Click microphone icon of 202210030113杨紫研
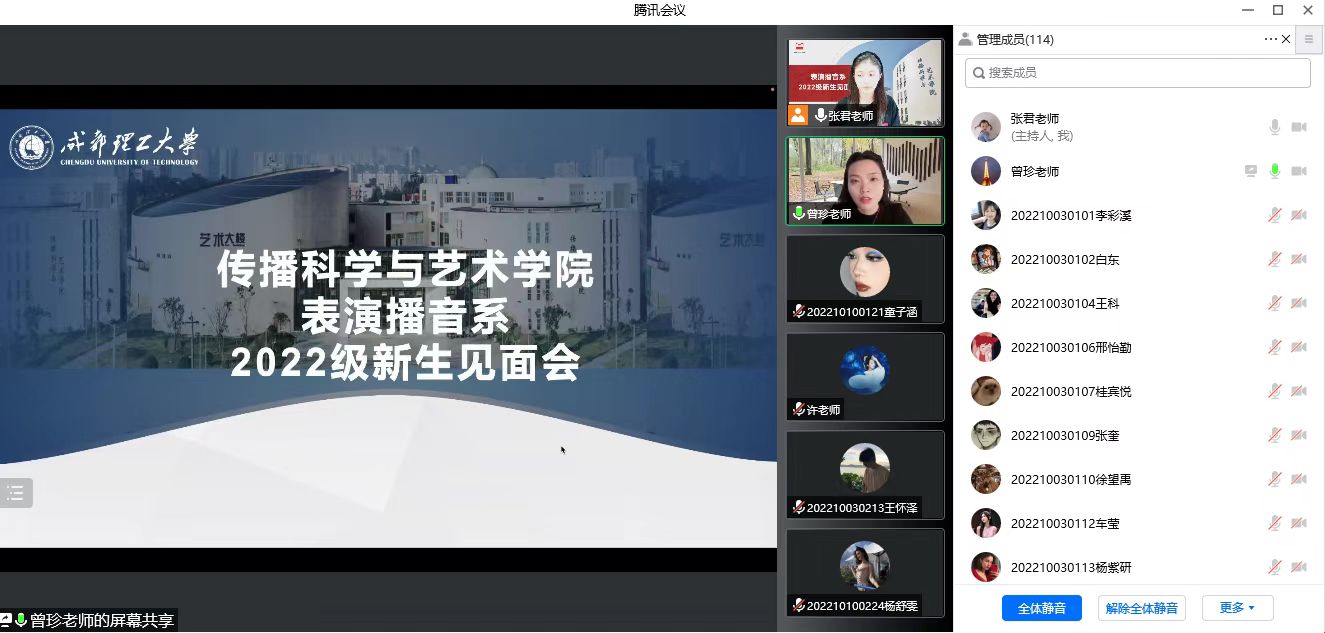This screenshot has width=1325, height=633. click(1275, 567)
